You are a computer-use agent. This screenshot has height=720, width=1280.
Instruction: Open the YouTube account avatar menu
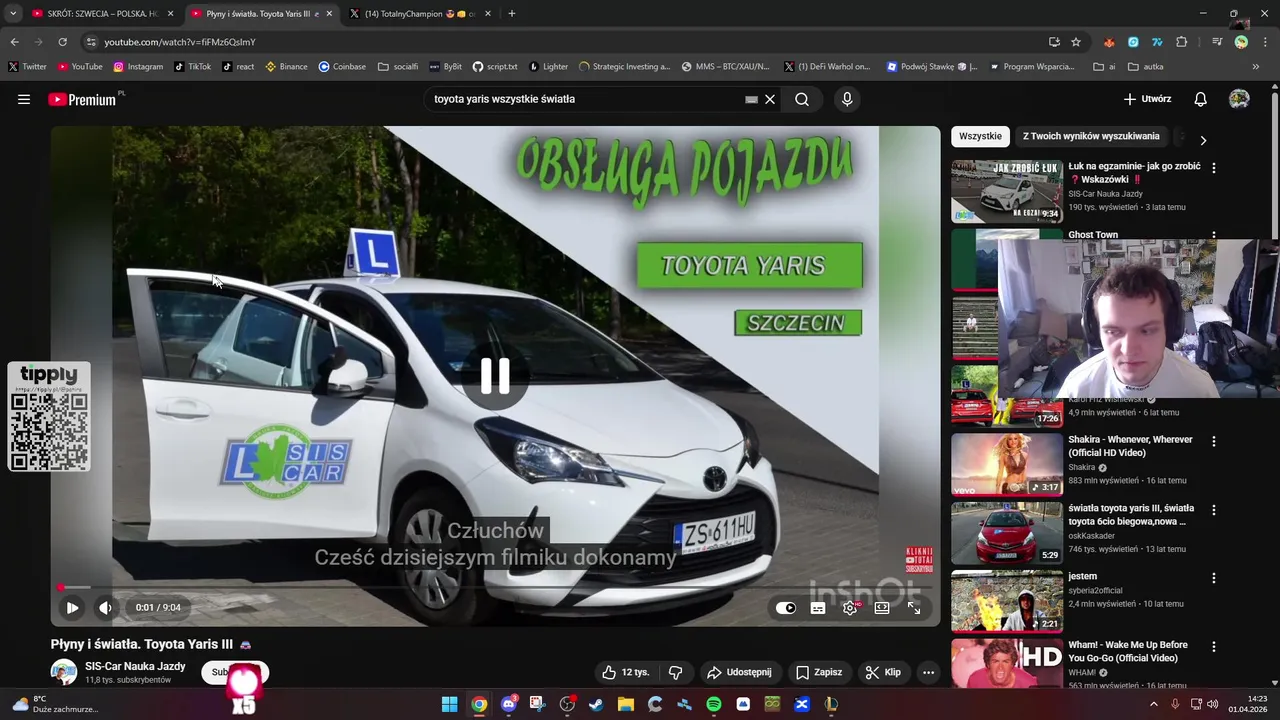point(1239,99)
